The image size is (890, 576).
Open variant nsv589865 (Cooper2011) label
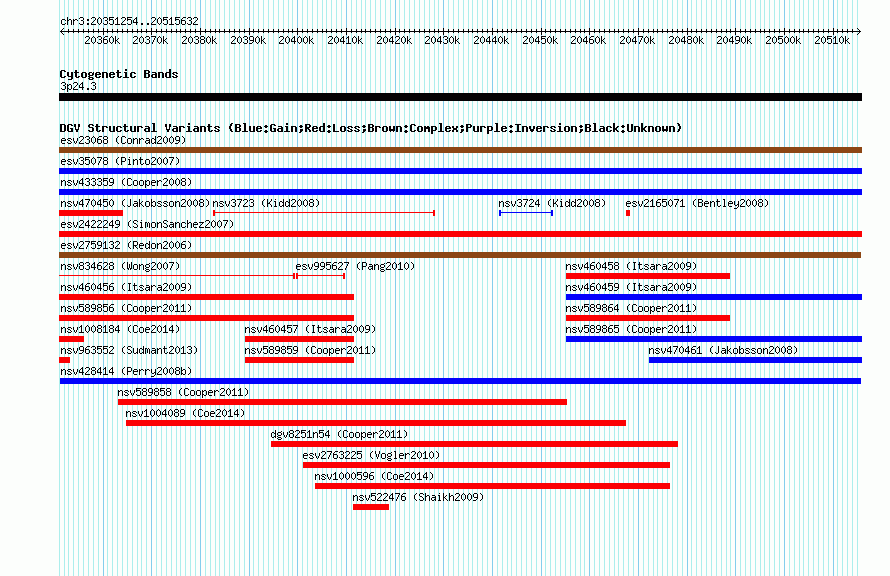(x=631, y=329)
